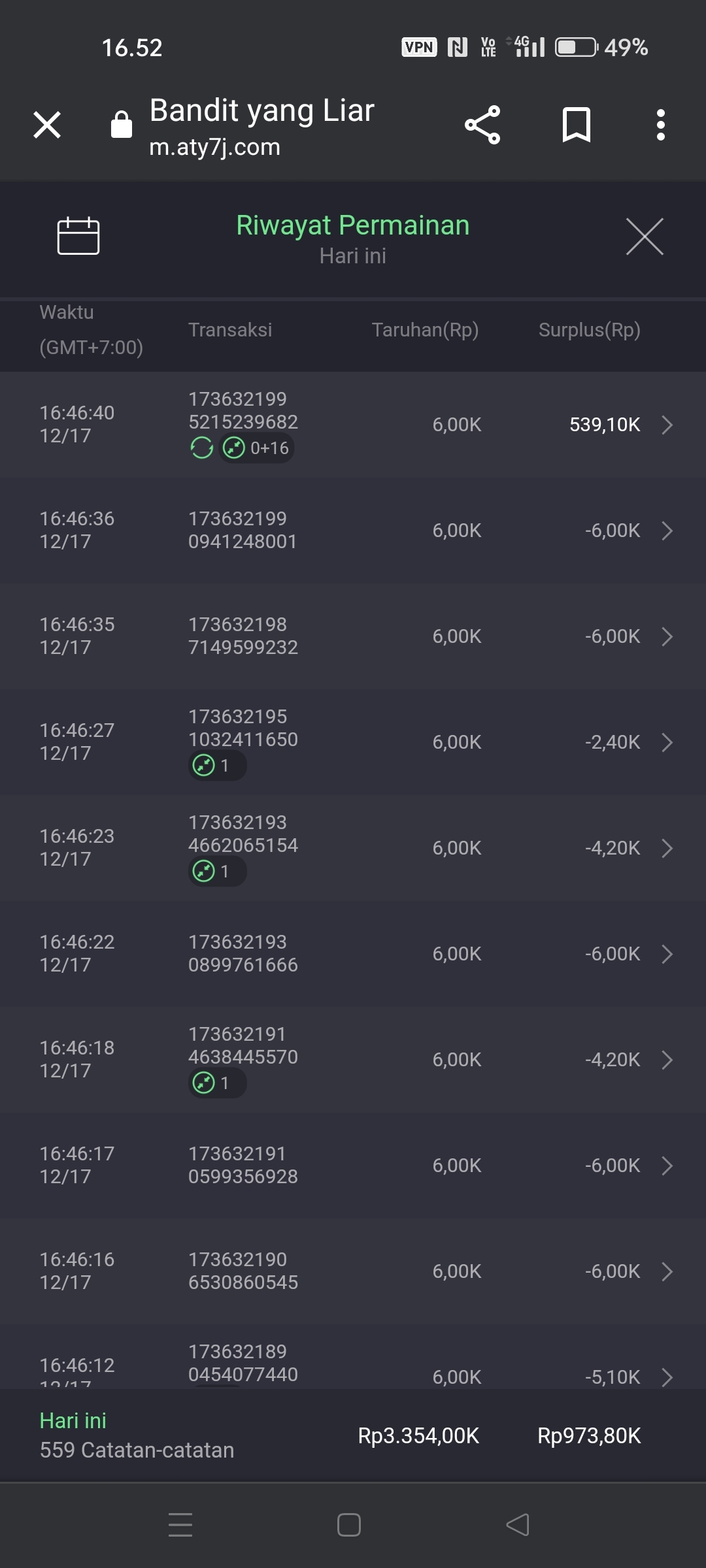Open details for the 16:46:23 record
Image resolution: width=706 pixels, height=1568 pixels.
pyautogui.click(x=667, y=848)
